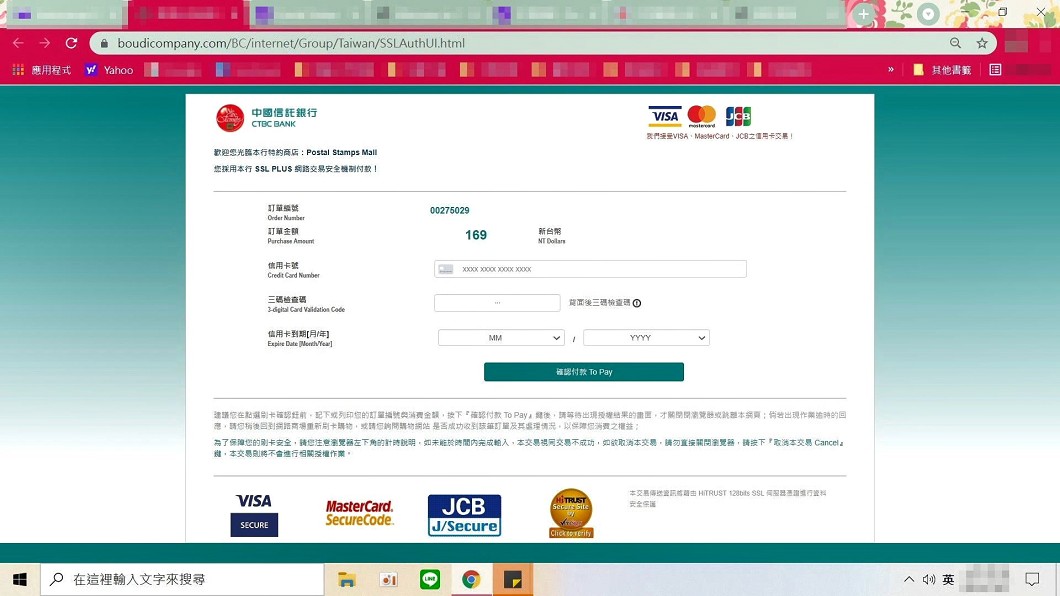Click the CTBC Bank logo
The height and width of the screenshot is (596, 1060).
click(266, 118)
